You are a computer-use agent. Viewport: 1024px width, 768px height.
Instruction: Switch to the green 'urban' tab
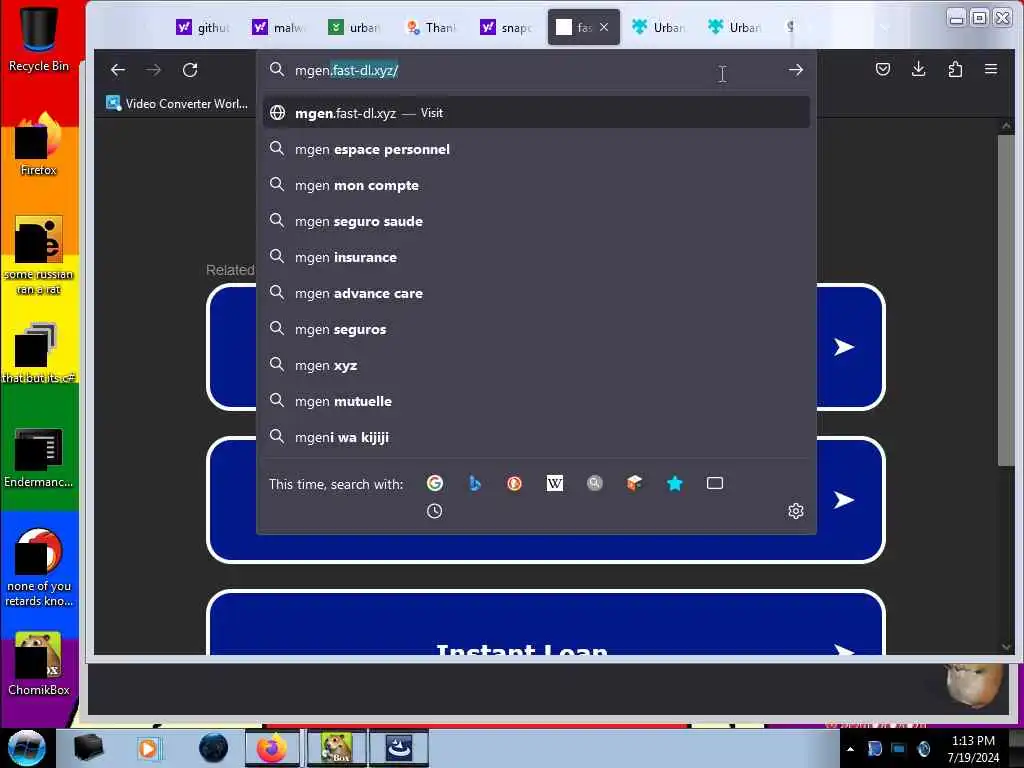coord(355,27)
